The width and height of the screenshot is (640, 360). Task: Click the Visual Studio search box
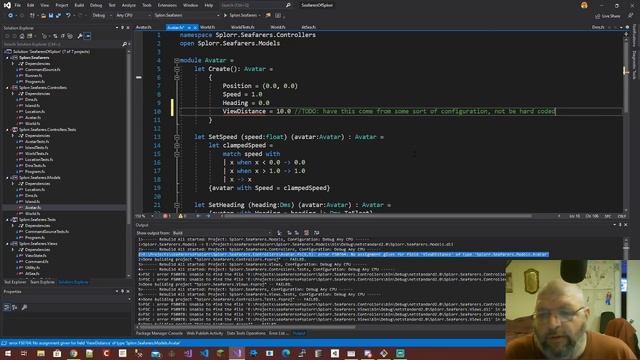click(x=255, y=5)
